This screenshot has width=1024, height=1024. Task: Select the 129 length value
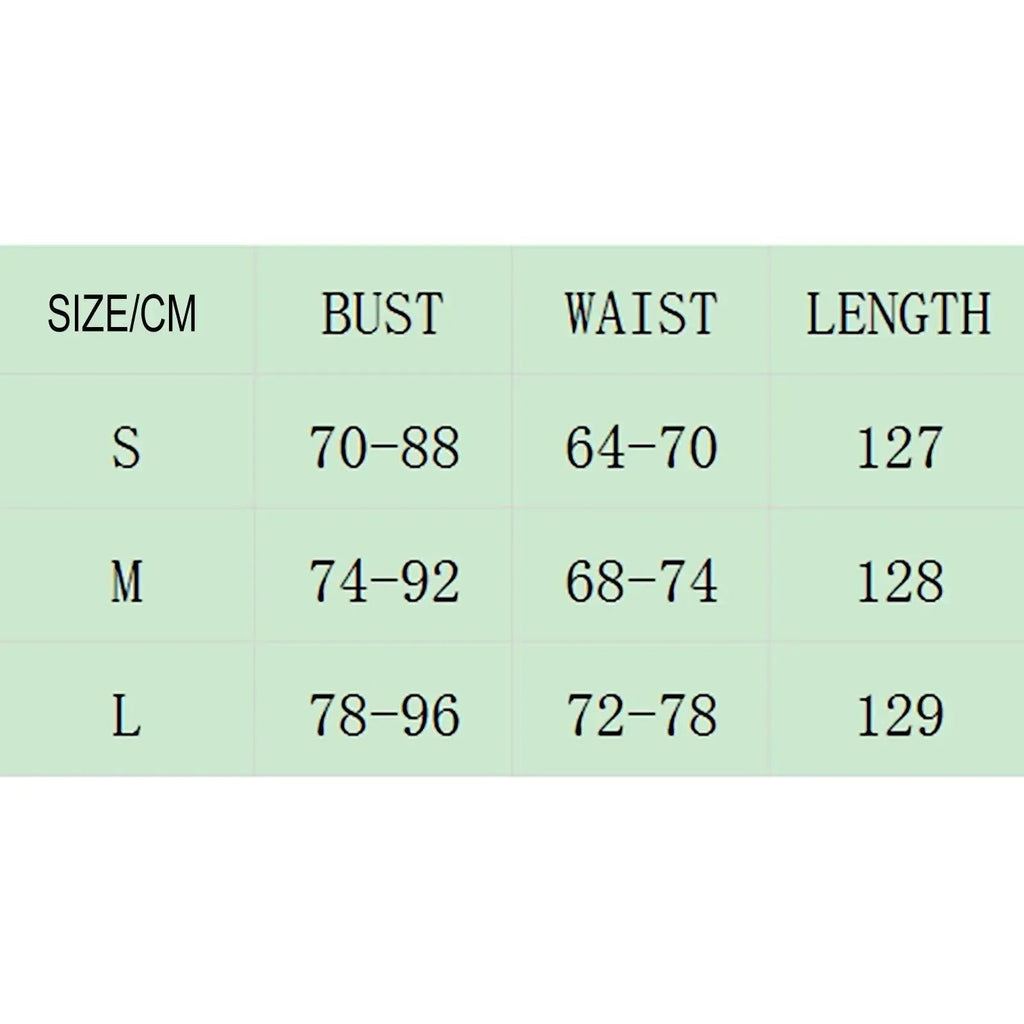click(900, 715)
